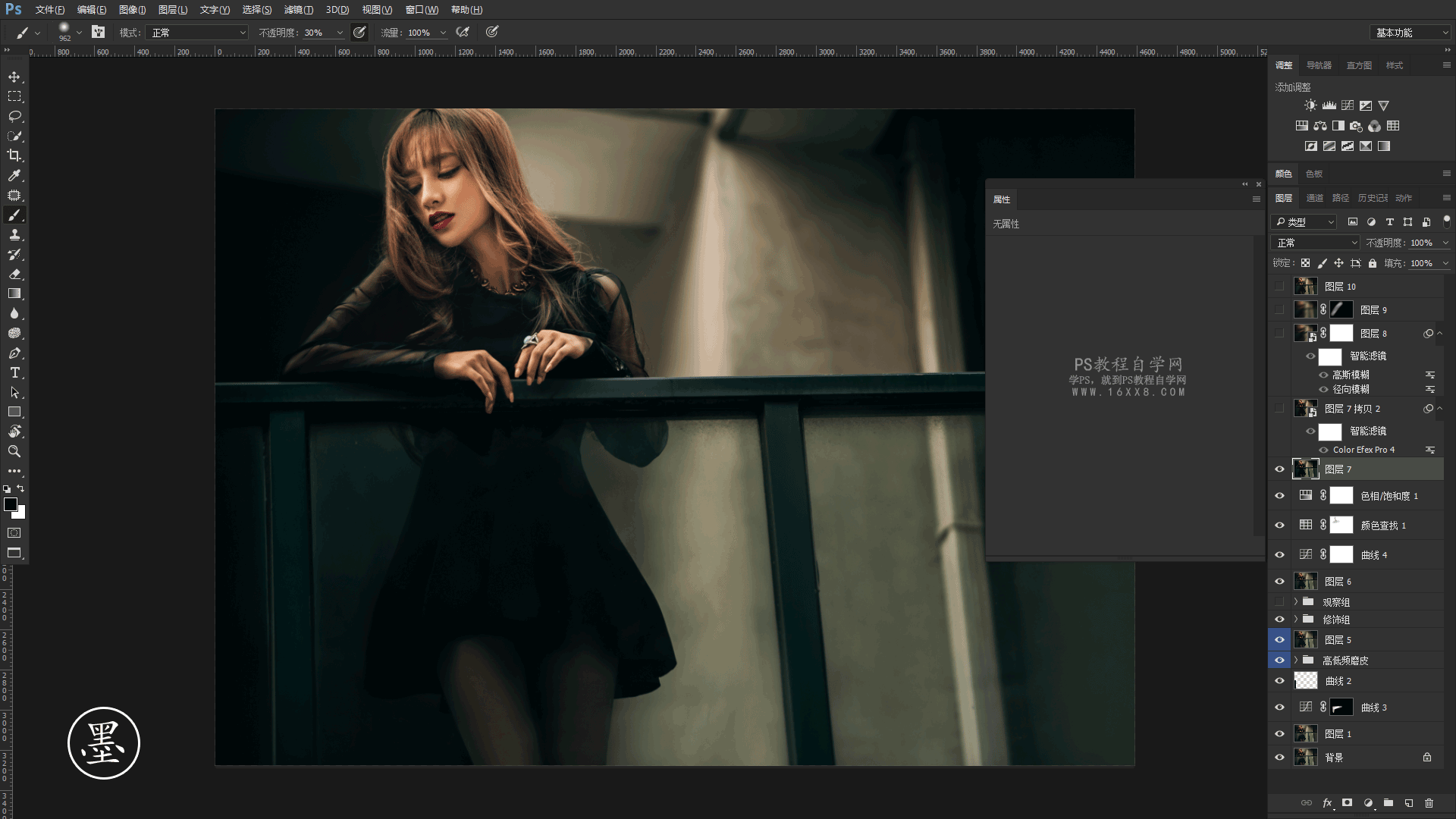Screen dimensions: 1456x819
Task: Toggle visibility of 图层 6
Action: click(x=1279, y=582)
